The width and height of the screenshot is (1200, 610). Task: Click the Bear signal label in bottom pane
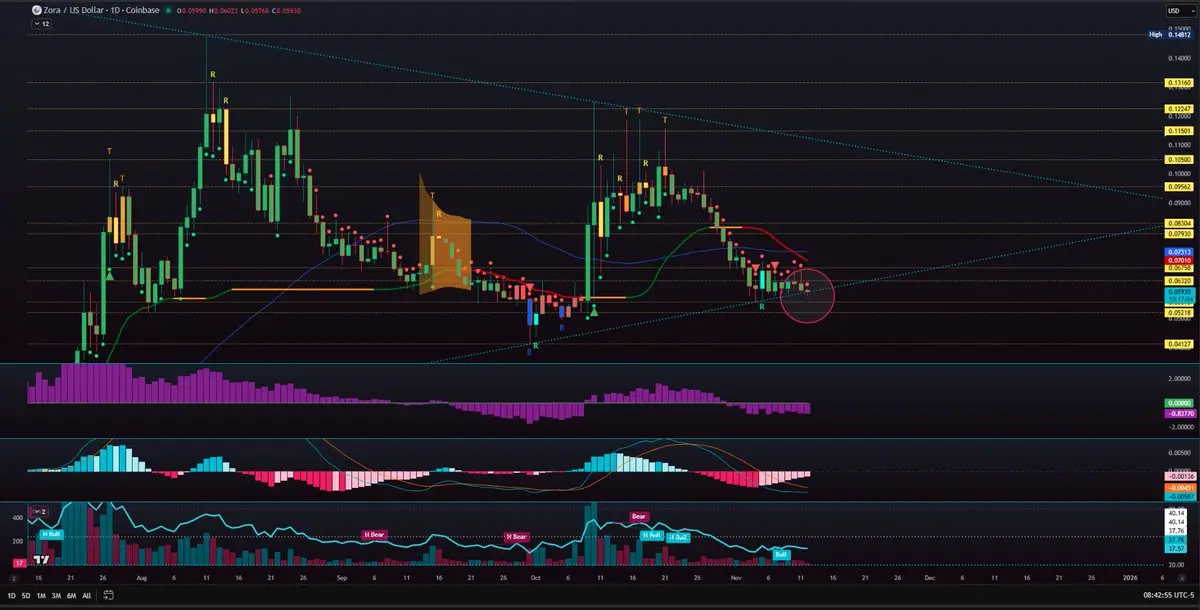point(640,517)
